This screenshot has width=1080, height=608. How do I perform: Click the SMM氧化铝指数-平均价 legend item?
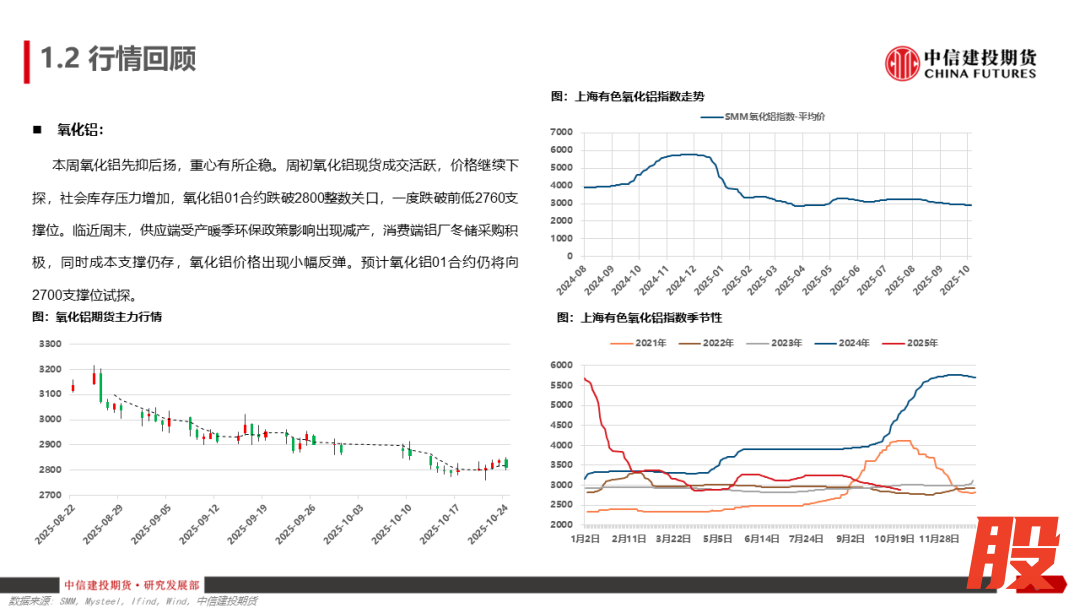[x=762, y=117]
